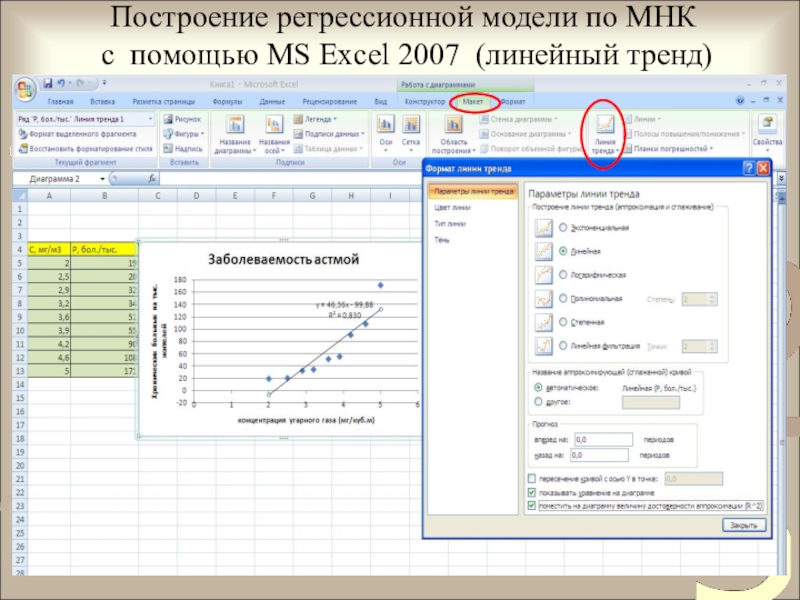Select Параметры линии тренда dialog section
Image resolution: width=800 pixels, height=600 pixels.
(473, 191)
